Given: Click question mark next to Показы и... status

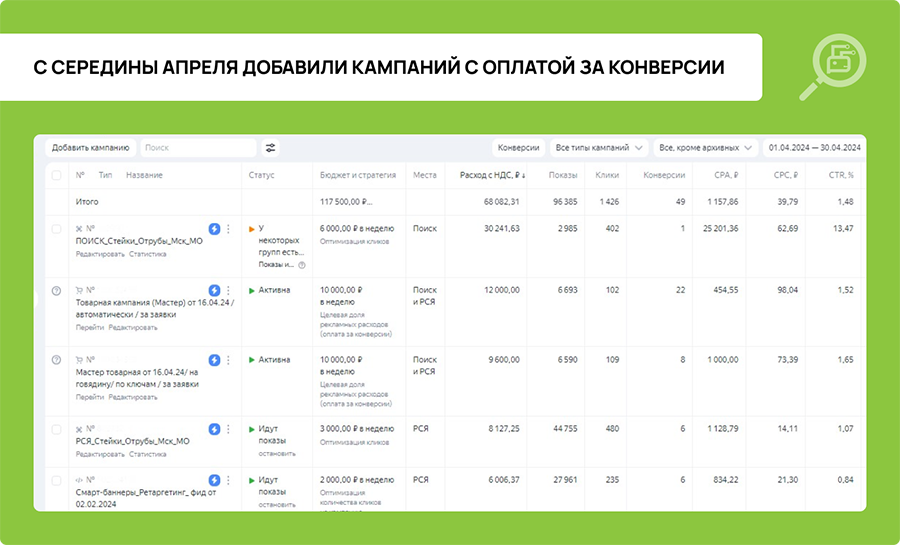Looking at the screenshot, I should click(x=302, y=265).
